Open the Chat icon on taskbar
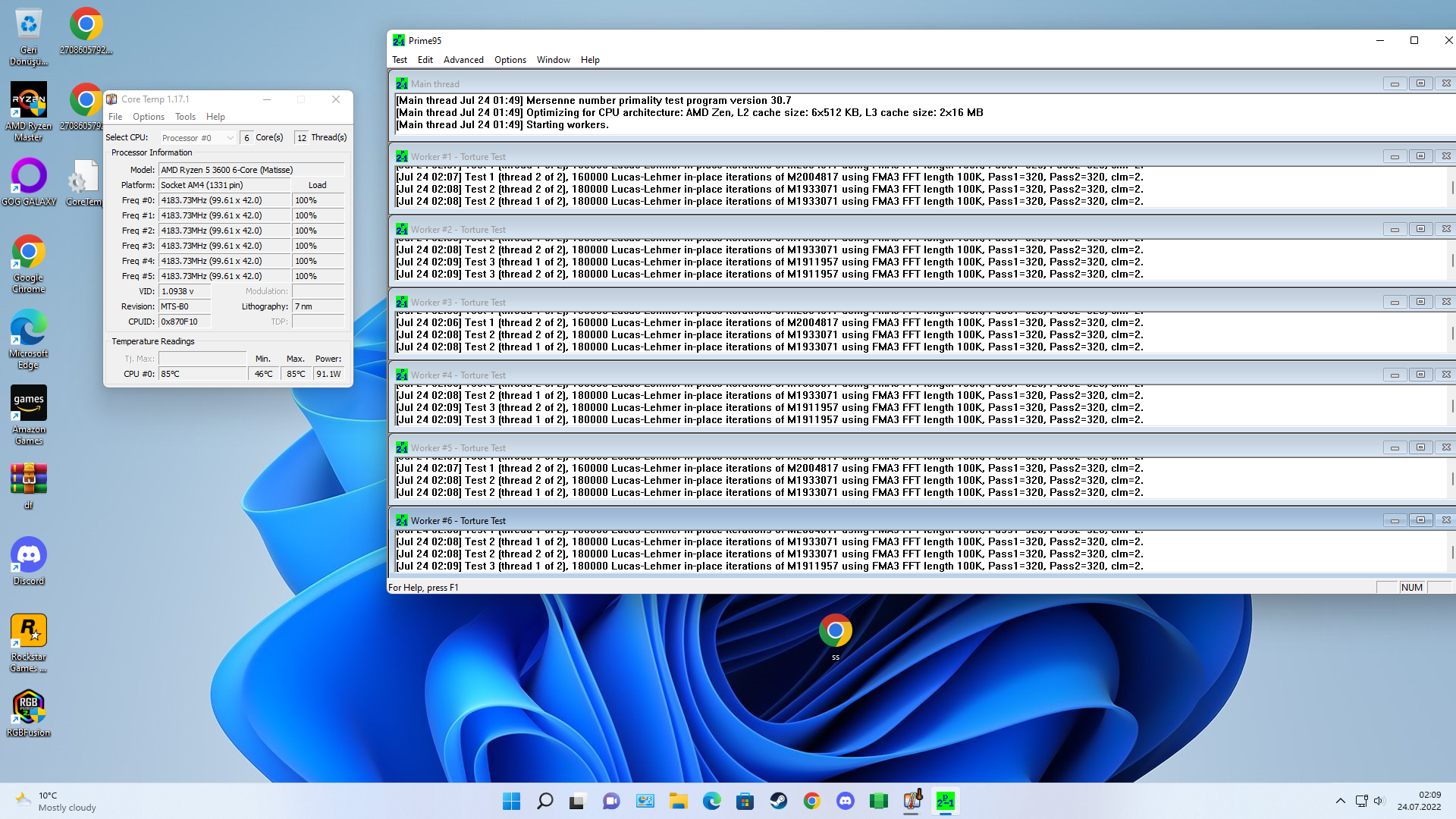This screenshot has width=1456, height=819. pos(611,801)
